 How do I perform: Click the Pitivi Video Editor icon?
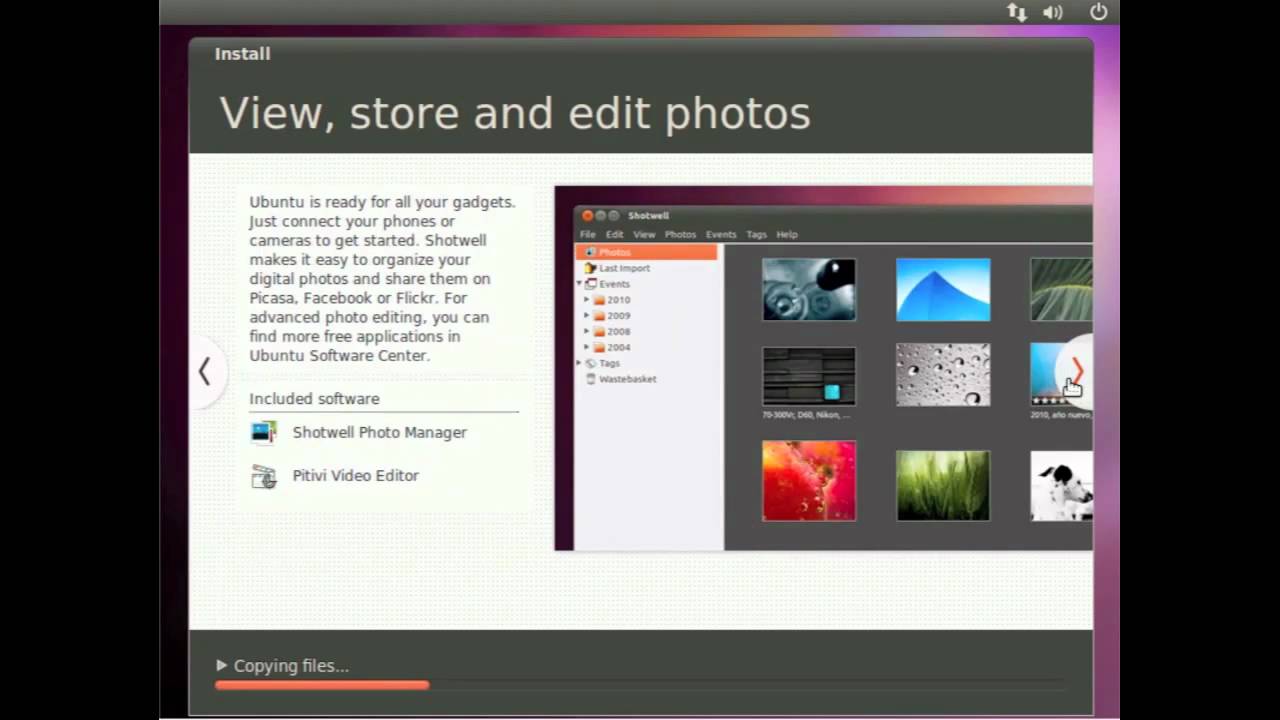pos(264,476)
